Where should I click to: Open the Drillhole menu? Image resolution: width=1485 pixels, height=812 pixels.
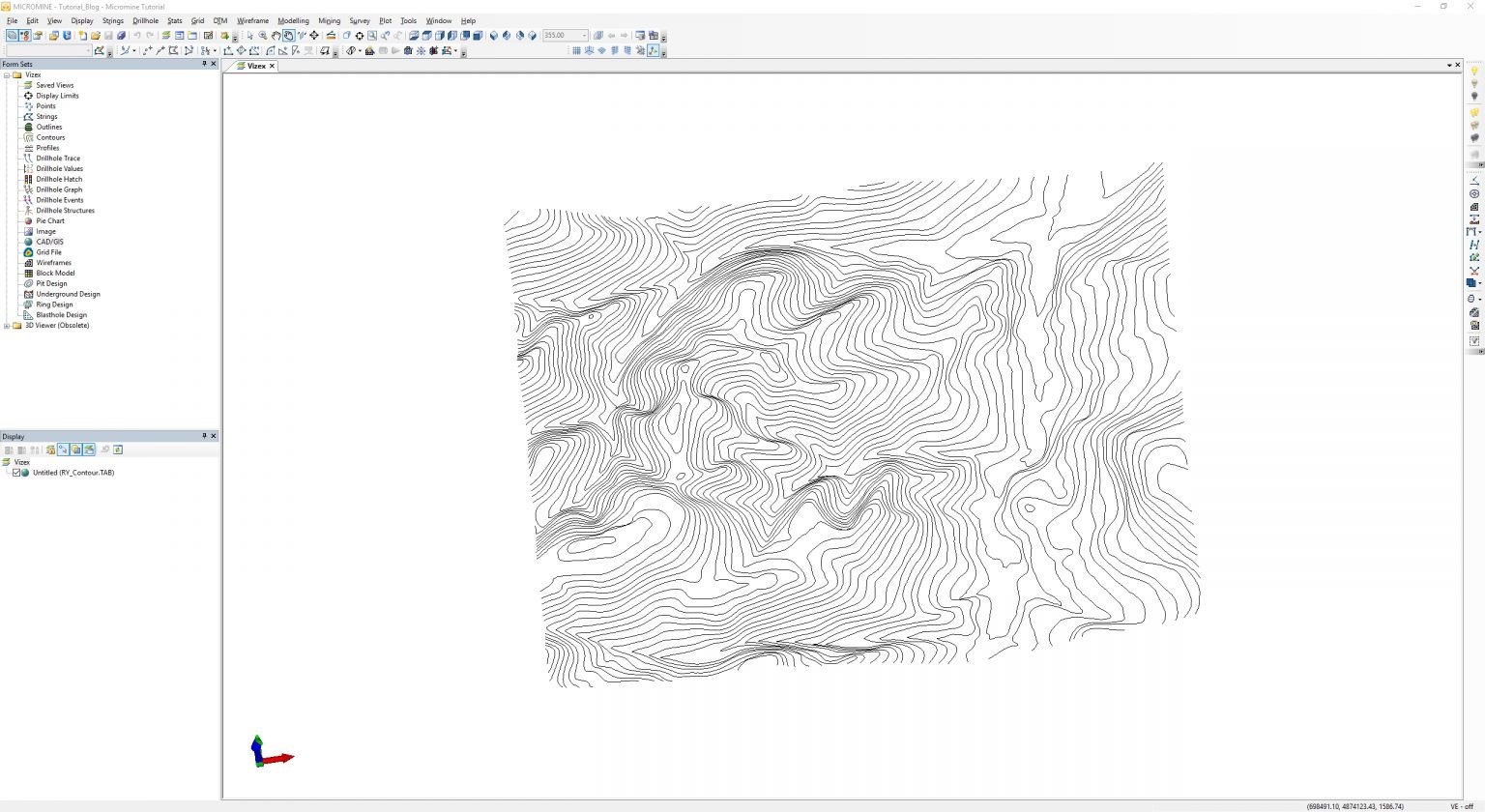(x=145, y=20)
